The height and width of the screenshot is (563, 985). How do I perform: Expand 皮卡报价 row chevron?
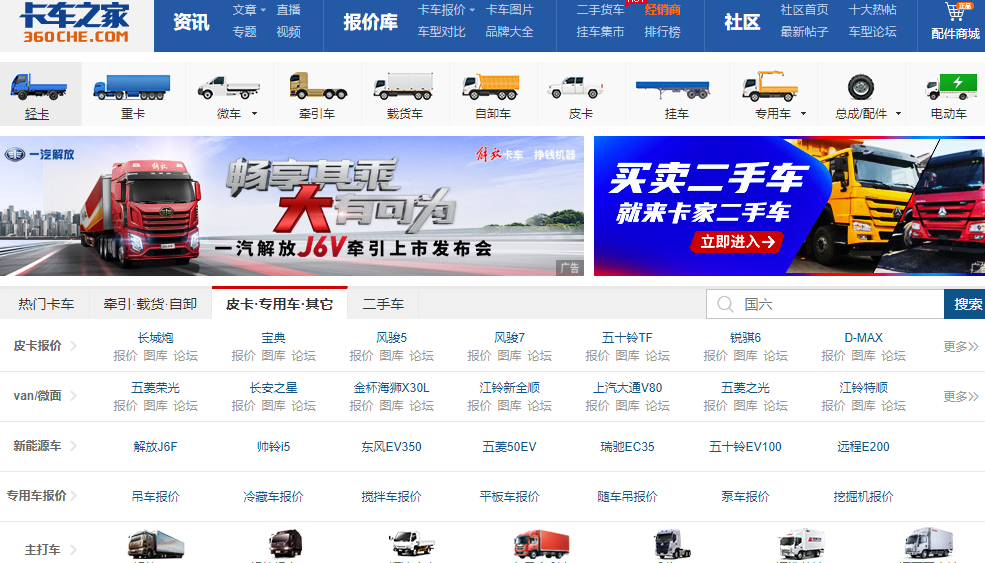tap(73, 346)
